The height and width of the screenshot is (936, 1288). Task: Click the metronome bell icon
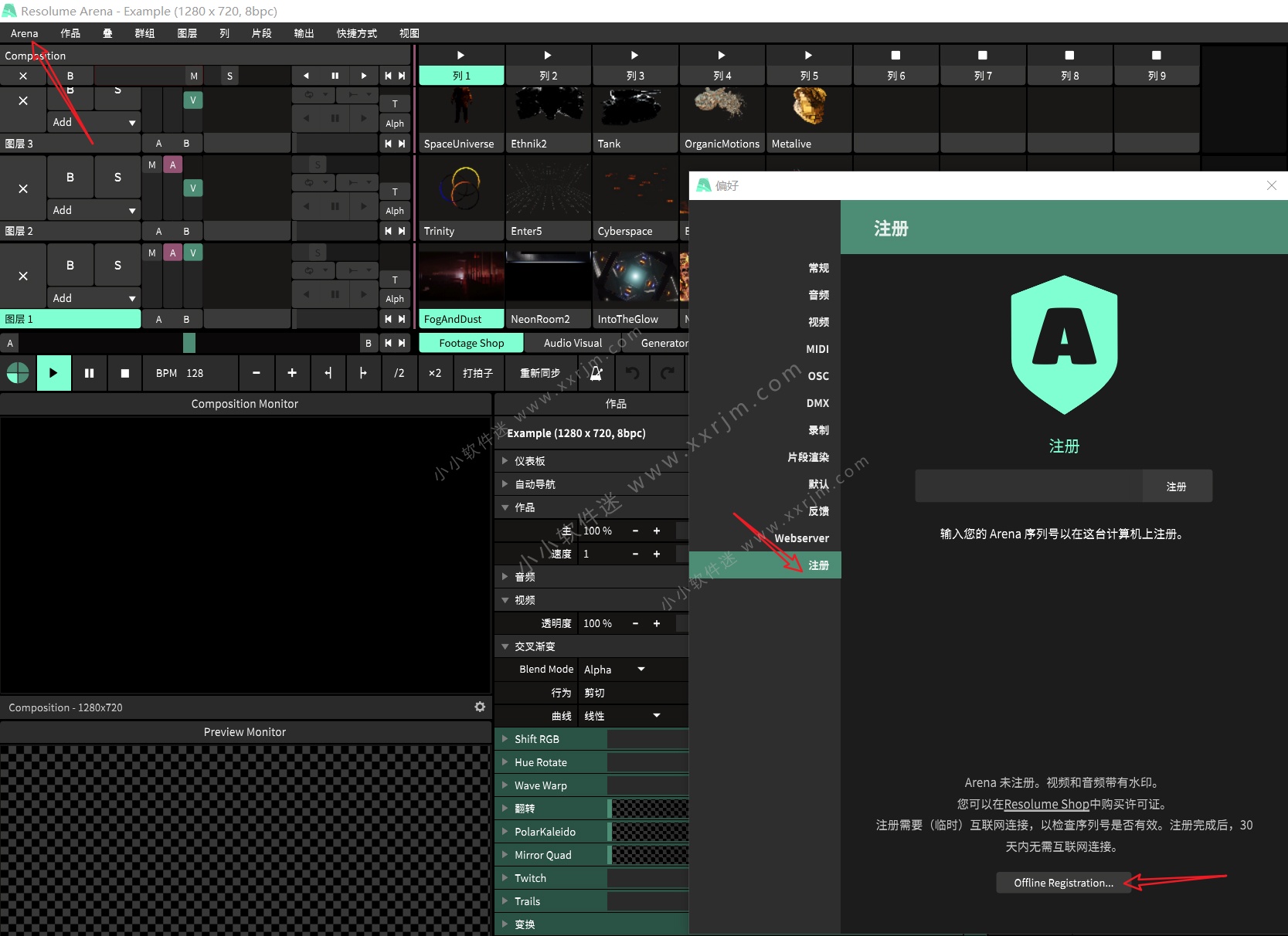click(595, 373)
